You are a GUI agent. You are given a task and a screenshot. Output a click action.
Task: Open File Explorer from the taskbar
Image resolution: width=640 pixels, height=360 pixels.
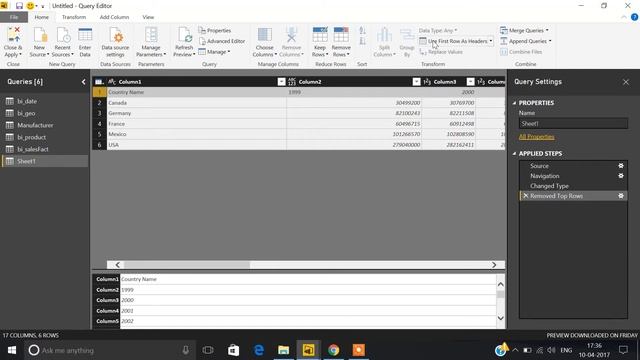click(x=283, y=350)
